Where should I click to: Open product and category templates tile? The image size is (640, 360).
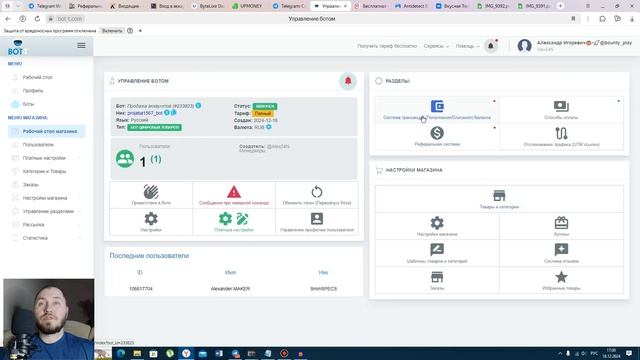pyautogui.click(x=437, y=253)
